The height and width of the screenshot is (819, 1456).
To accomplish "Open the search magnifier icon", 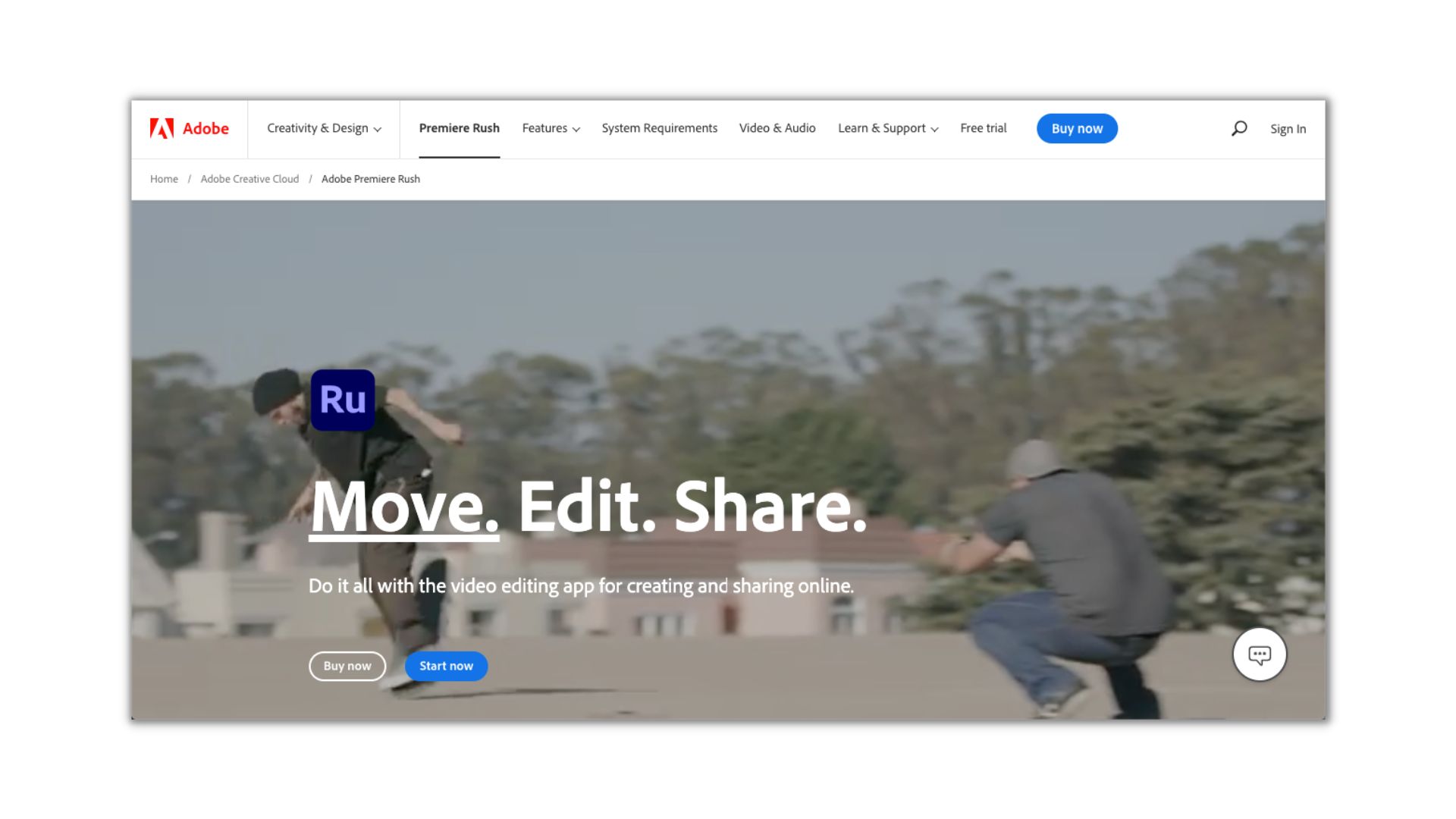I will 1239,128.
